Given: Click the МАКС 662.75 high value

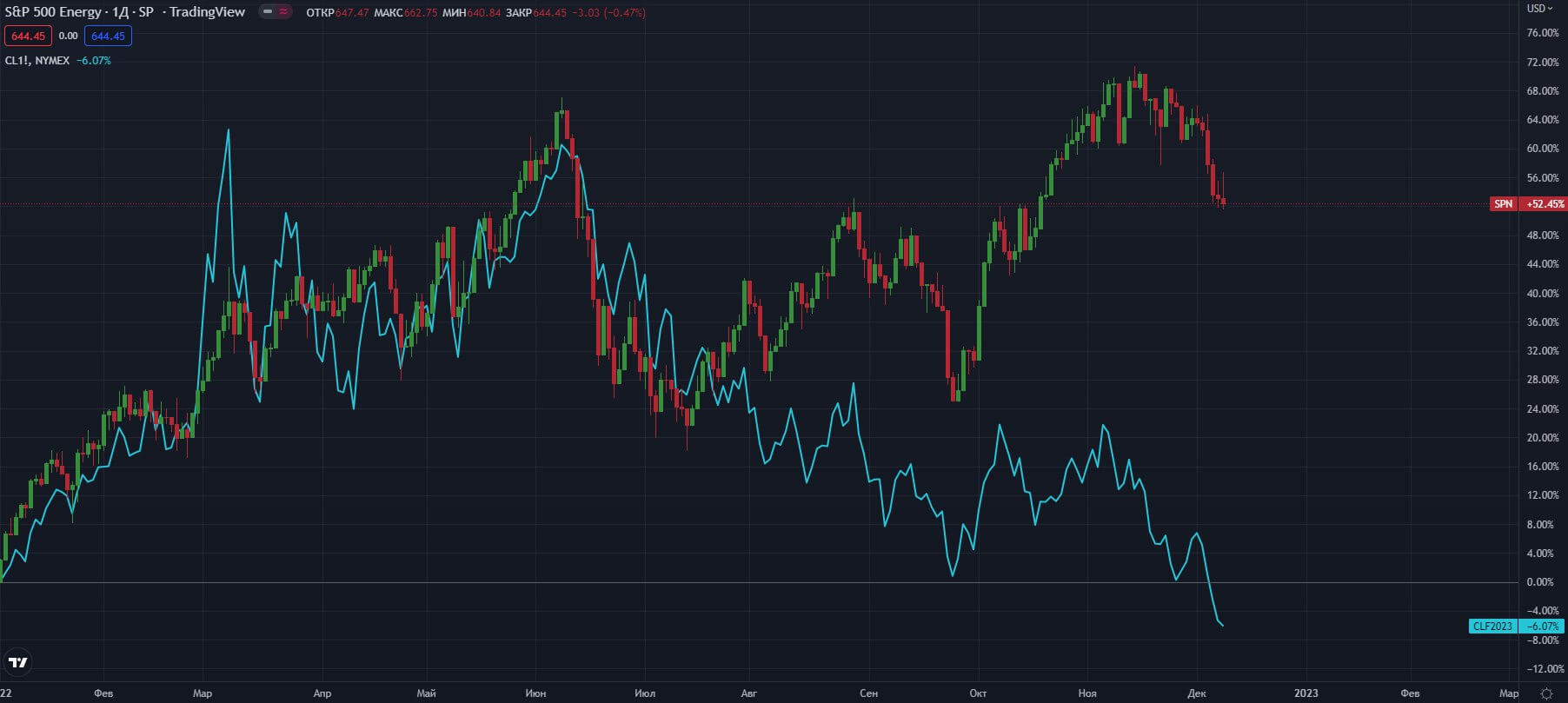Looking at the screenshot, I should click(405, 13).
